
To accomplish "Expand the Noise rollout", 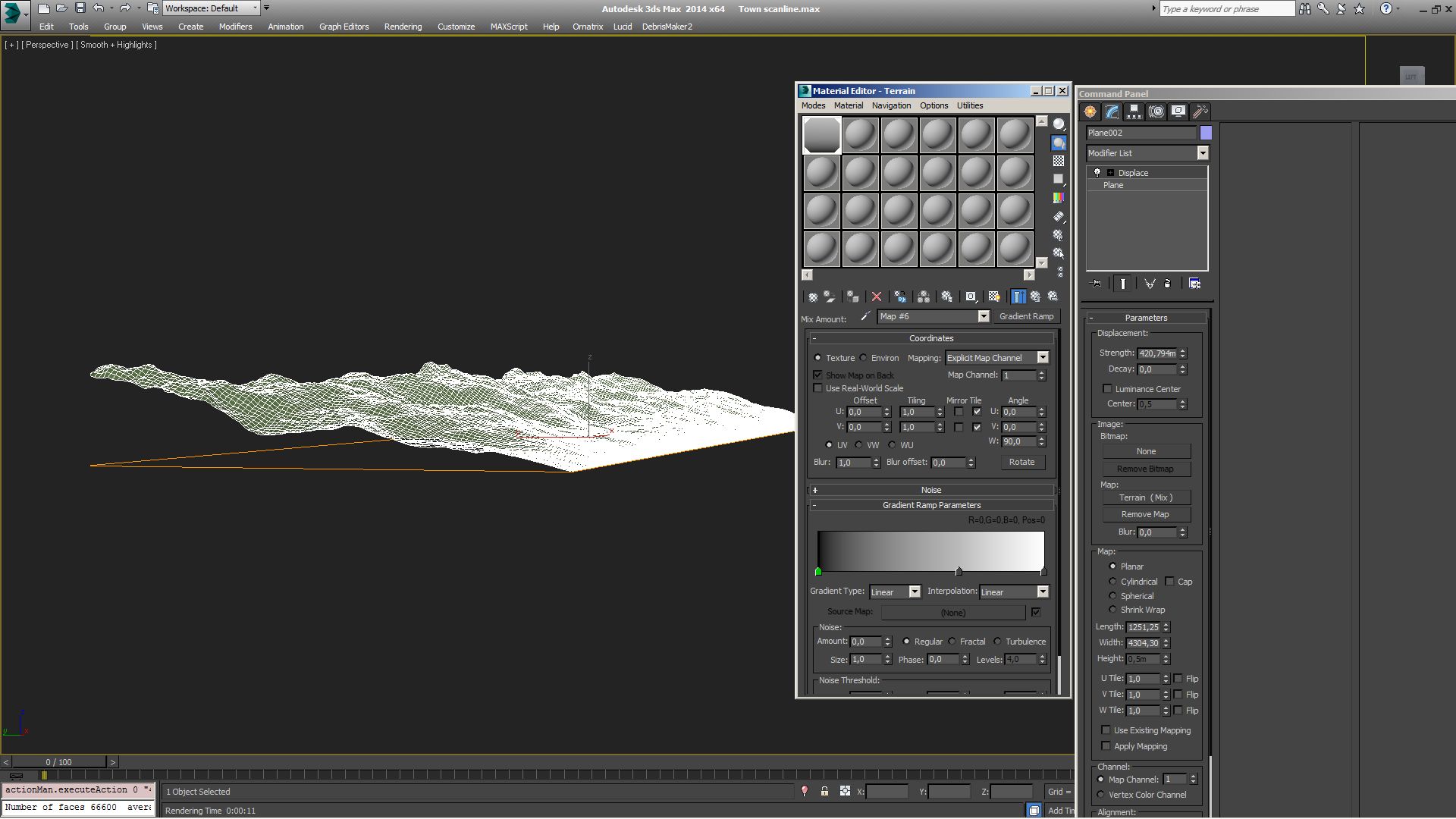I will (x=931, y=490).
